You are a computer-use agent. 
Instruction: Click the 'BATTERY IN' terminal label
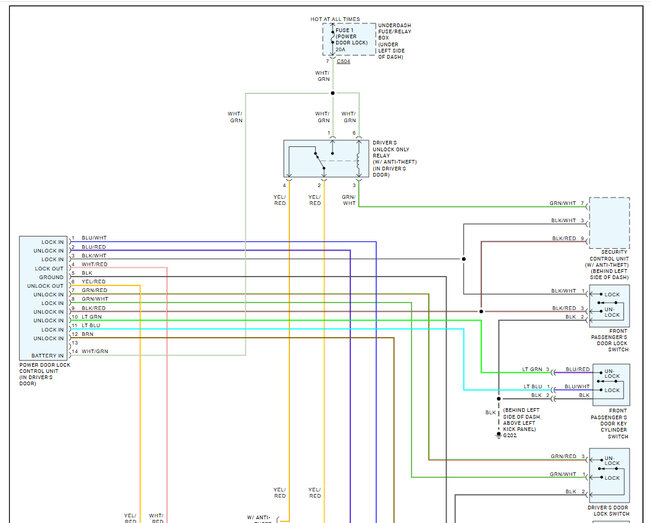tap(48, 356)
